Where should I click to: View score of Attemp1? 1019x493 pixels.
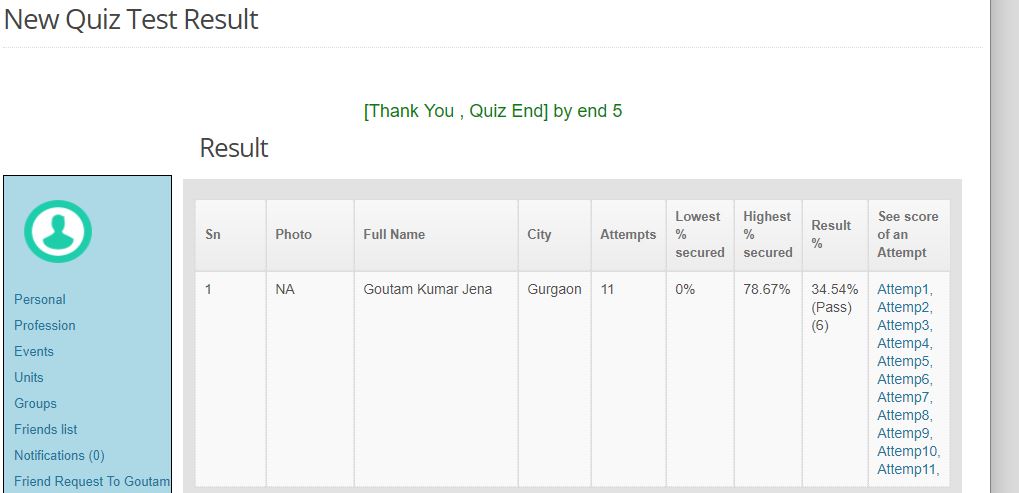(903, 289)
